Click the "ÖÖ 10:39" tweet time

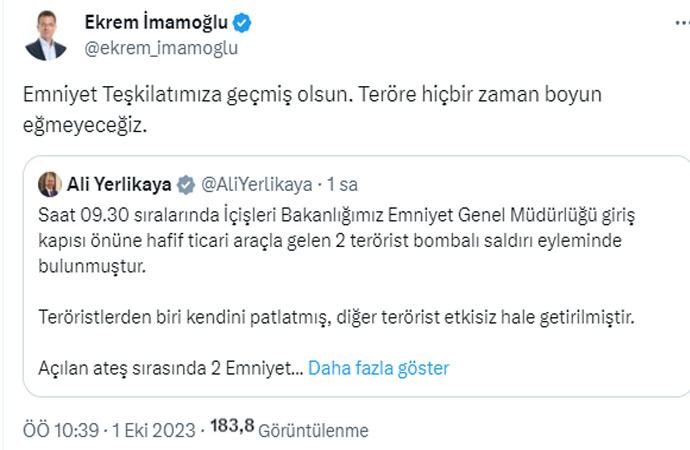point(61,431)
